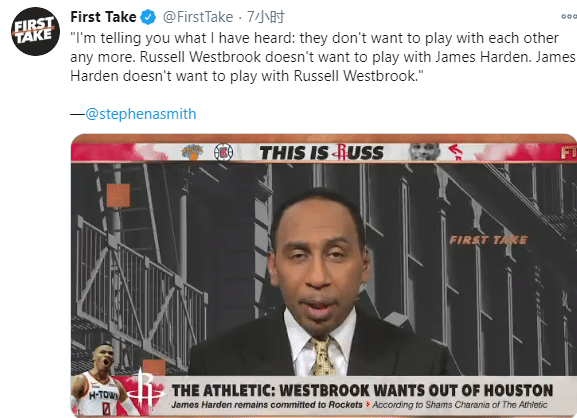The height and width of the screenshot is (418, 577).
Task: Click the red Rockets arrow graphic in banner
Action: 456,152
